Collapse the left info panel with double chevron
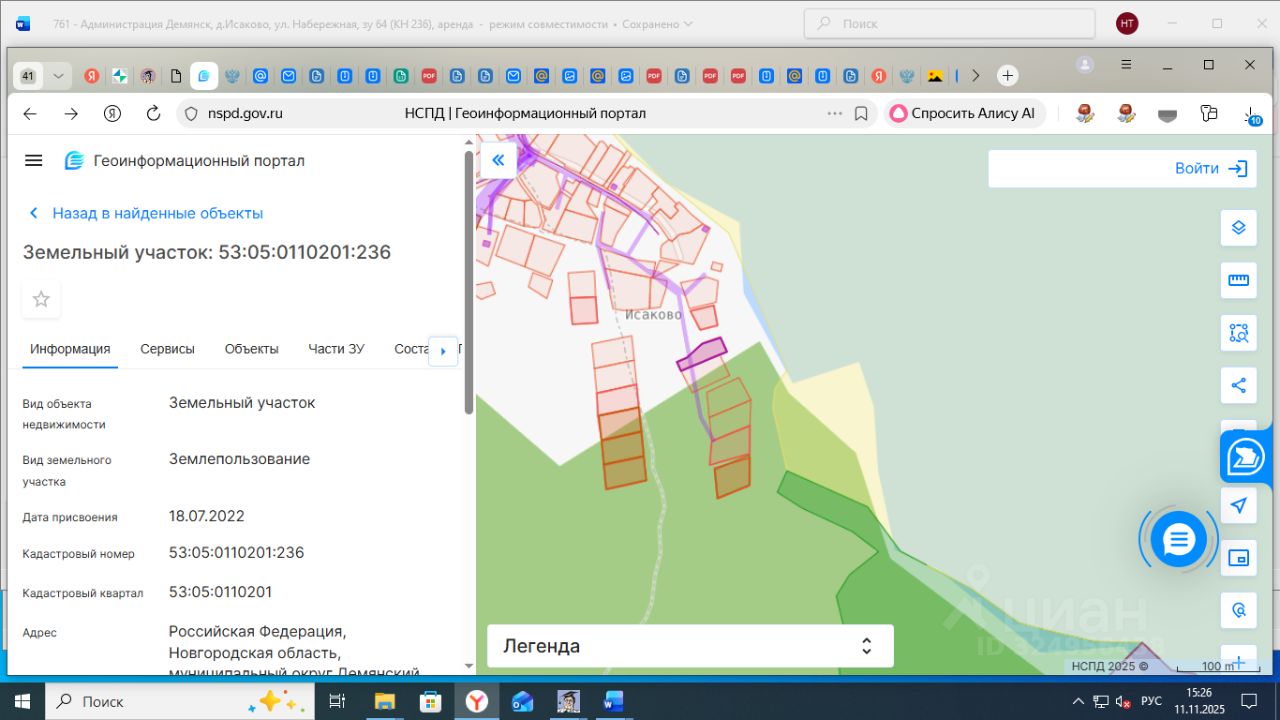The height and width of the screenshot is (720, 1280). (x=498, y=160)
